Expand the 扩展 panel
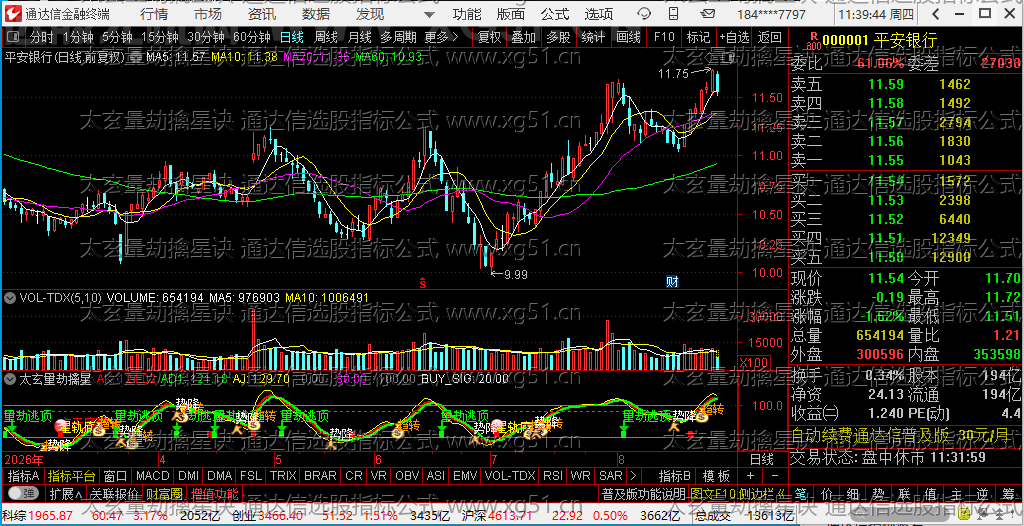 pyautogui.click(x=65, y=492)
